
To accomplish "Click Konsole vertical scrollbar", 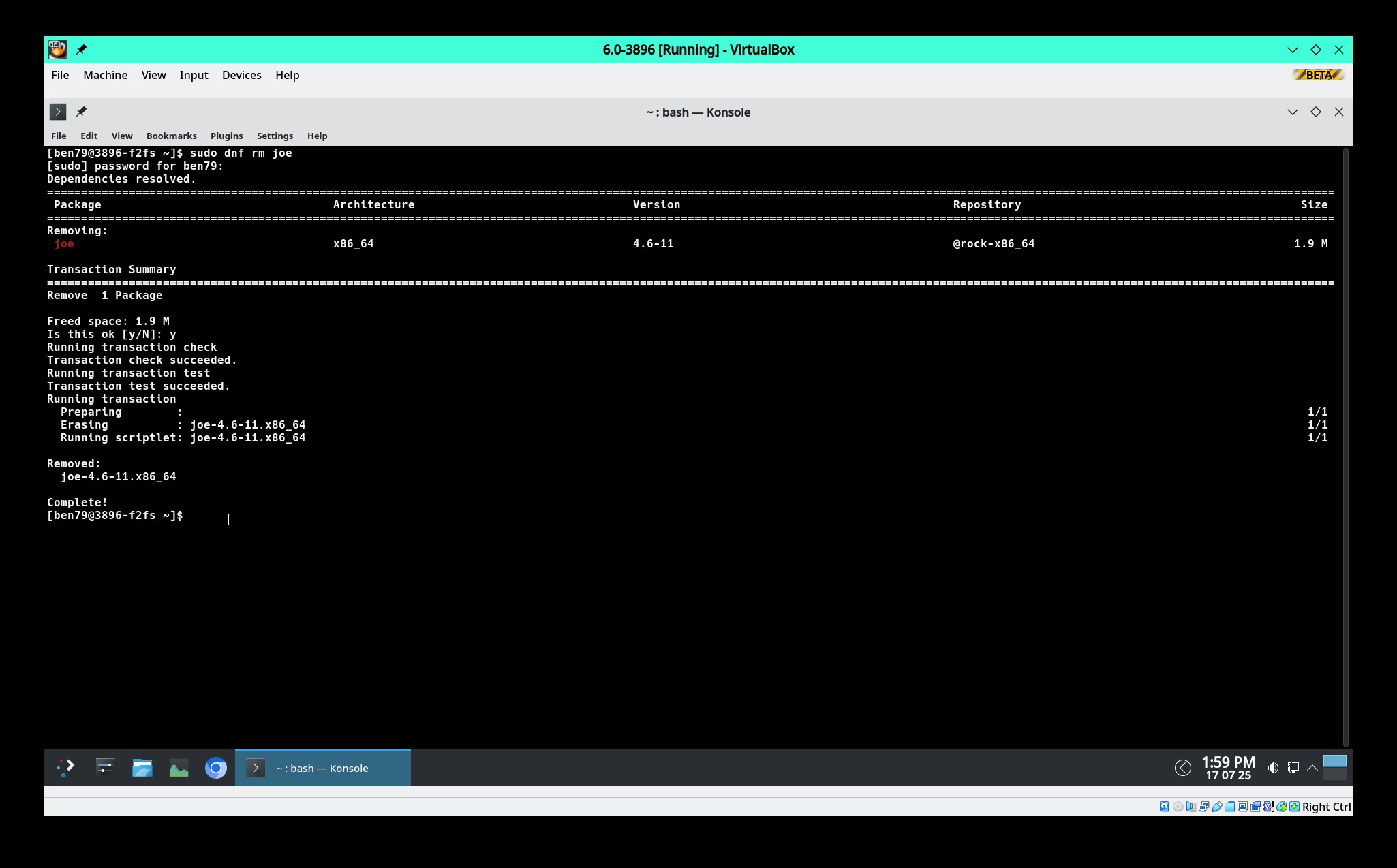I will tap(1345, 447).
